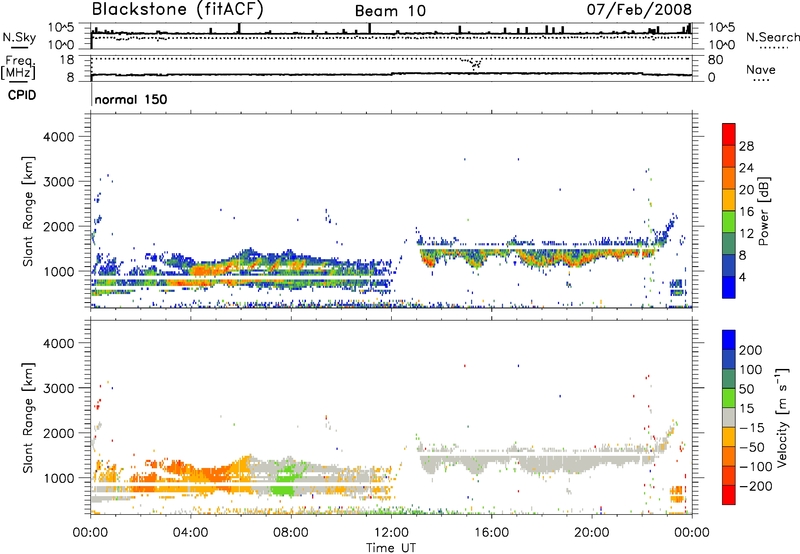Image resolution: width=800 pixels, height=554 pixels.
Task: Click the 'N.Search' legend label
Action: (x=772, y=37)
